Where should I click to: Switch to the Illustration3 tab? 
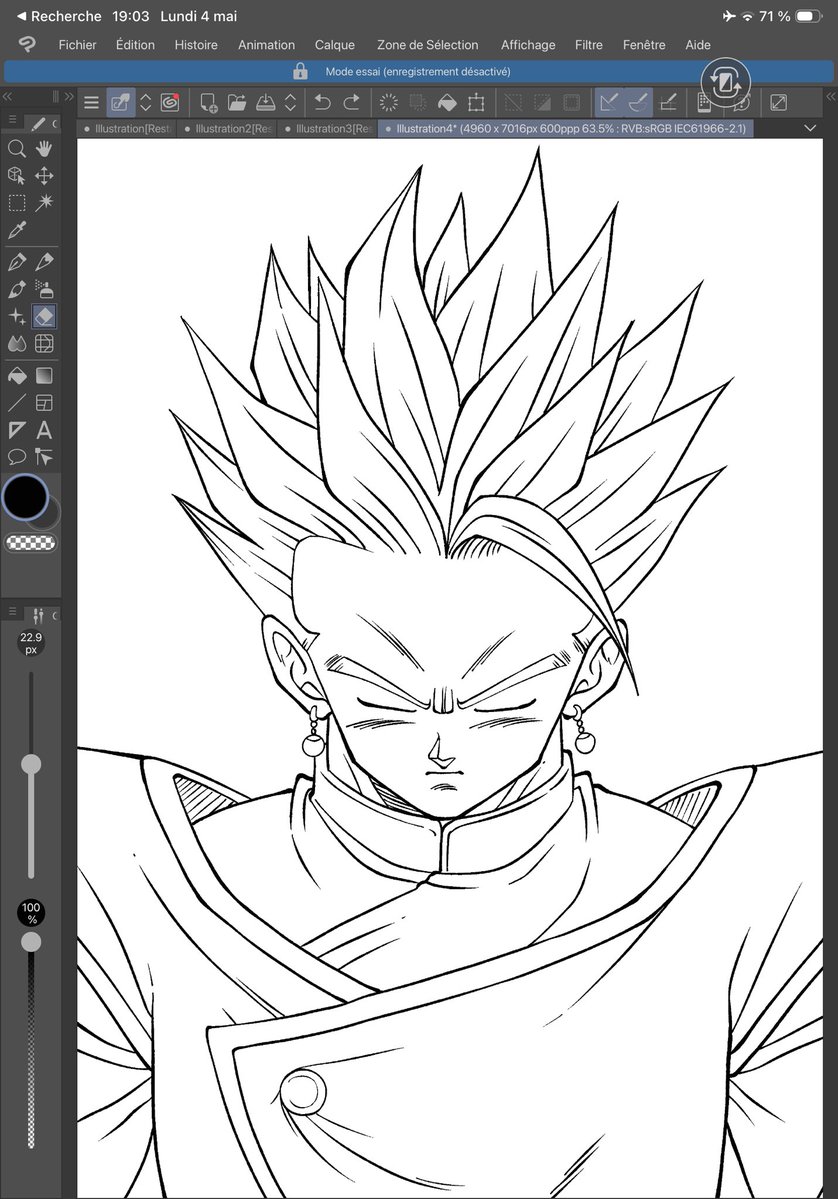[328, 128]
